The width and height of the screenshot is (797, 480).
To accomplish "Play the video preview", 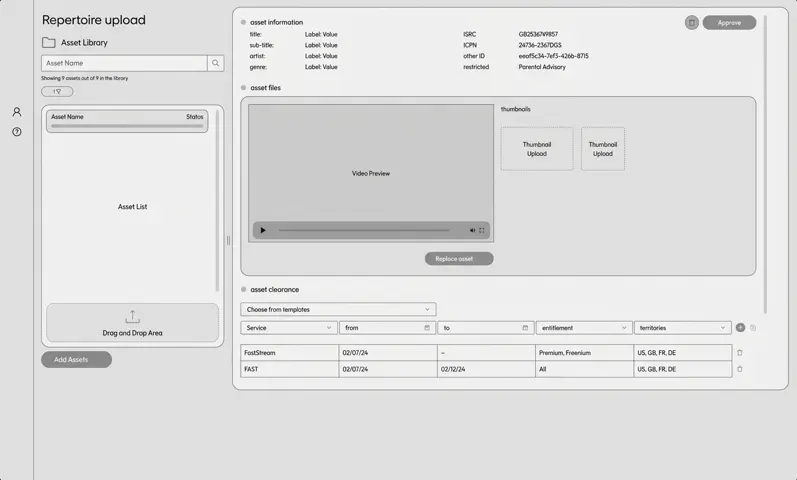I will coord(263,230).
